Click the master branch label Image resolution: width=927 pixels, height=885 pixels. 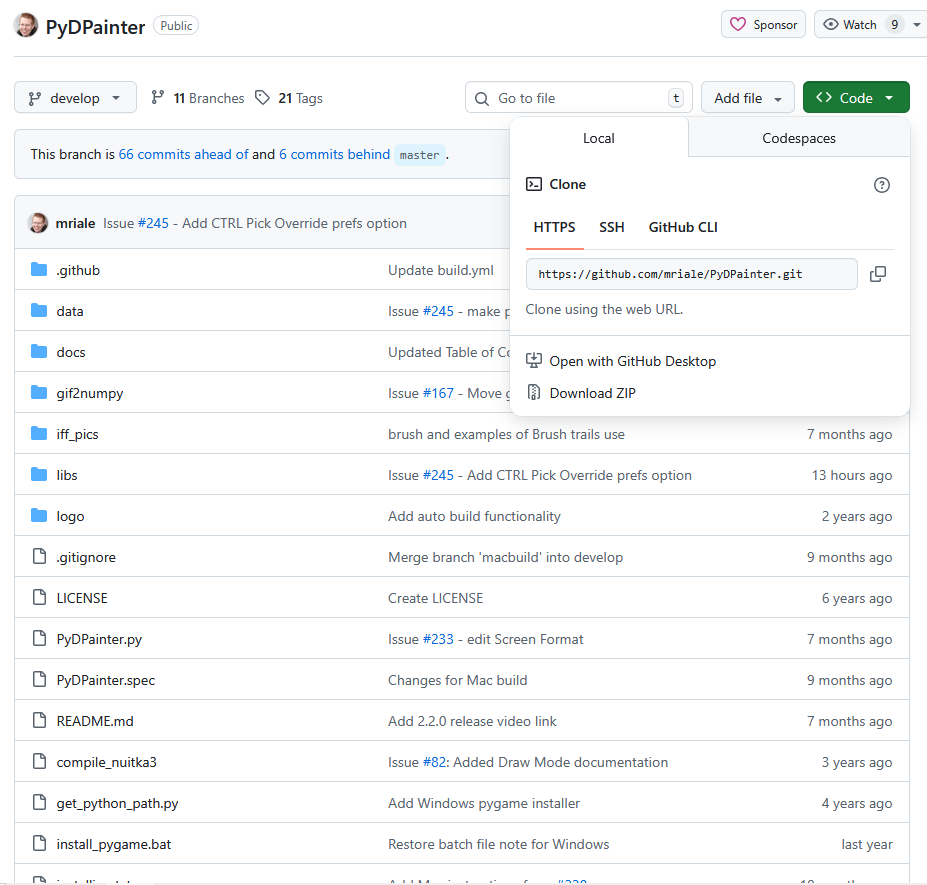tap(419, 155)
